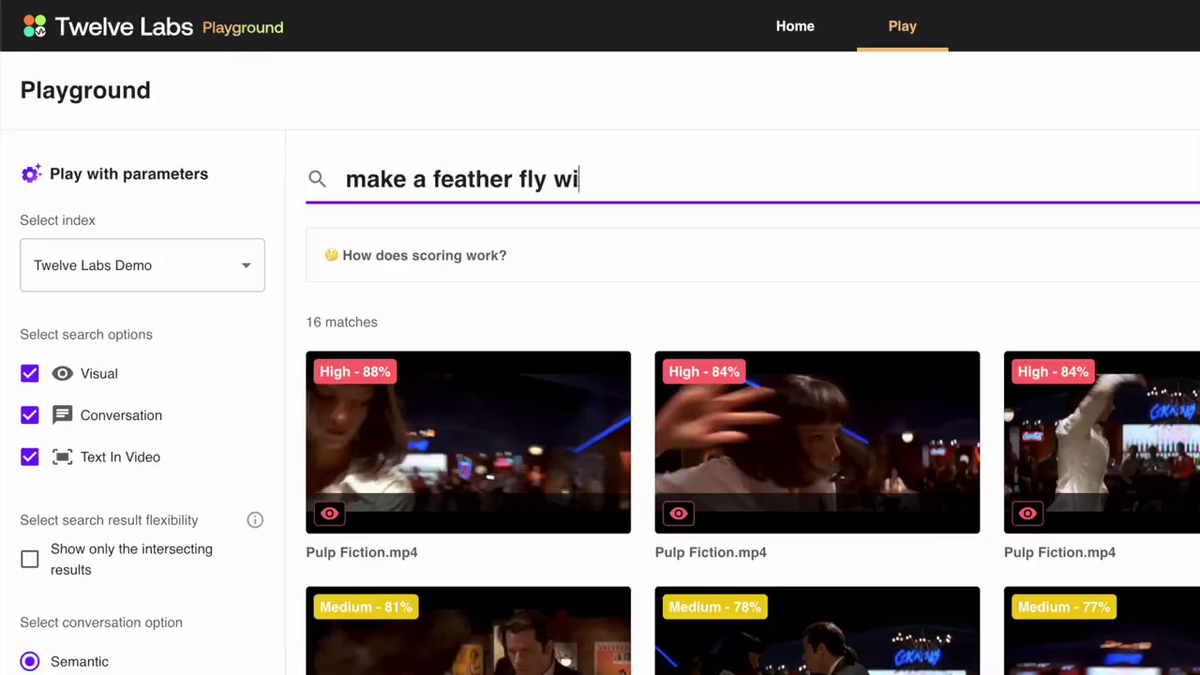The width and height of the screenshot is (1200, 675).
Task: Click the Playground page heading
Action: pyautogui.click(x=85, y=90)
